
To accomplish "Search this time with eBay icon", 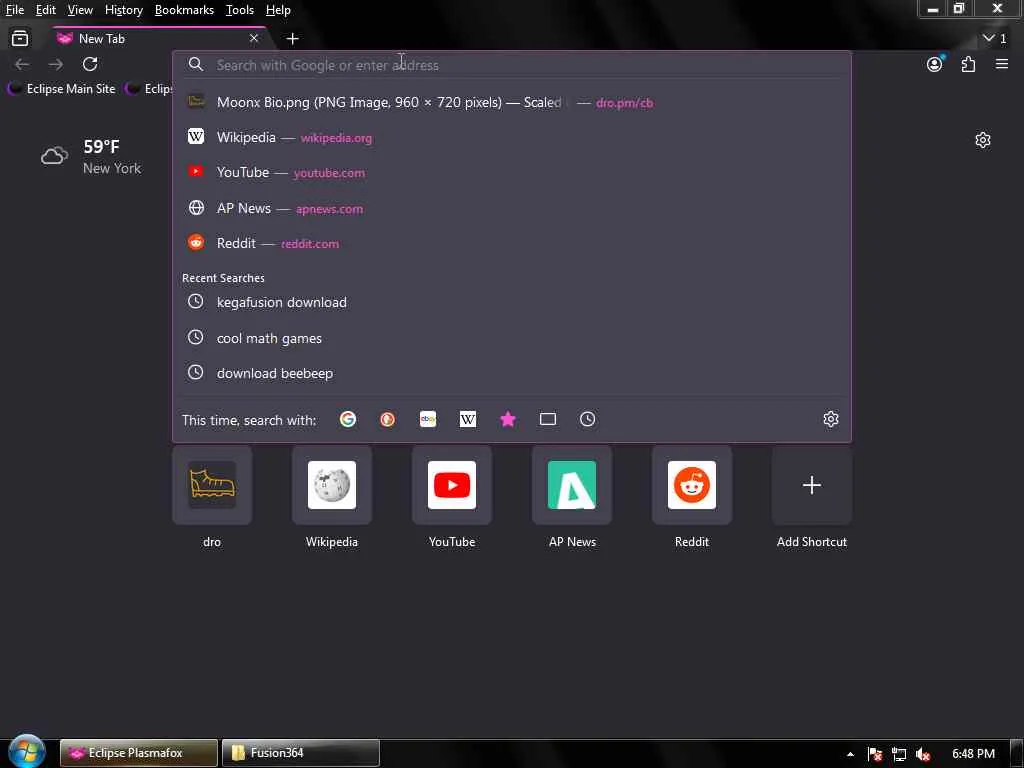I will (428, 419).
